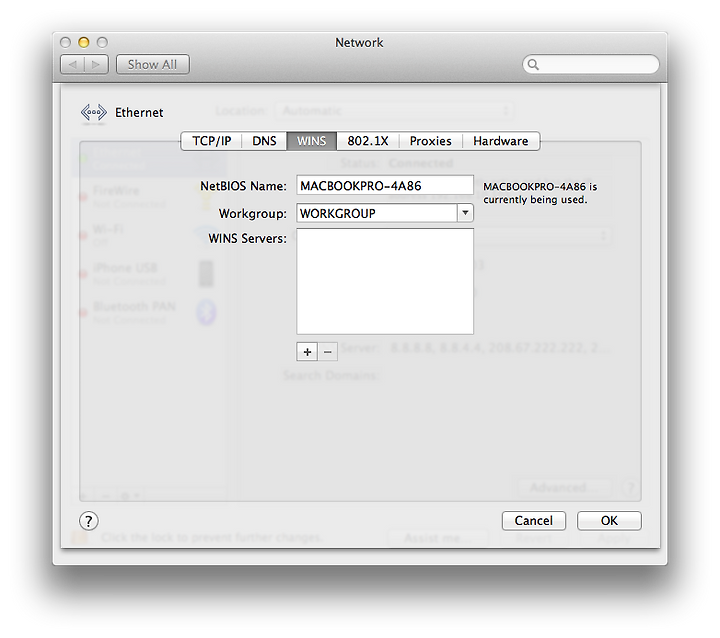Open the Proxies tab
The width and height of the screenshot is (720, 638).
(x=430, y=141)
